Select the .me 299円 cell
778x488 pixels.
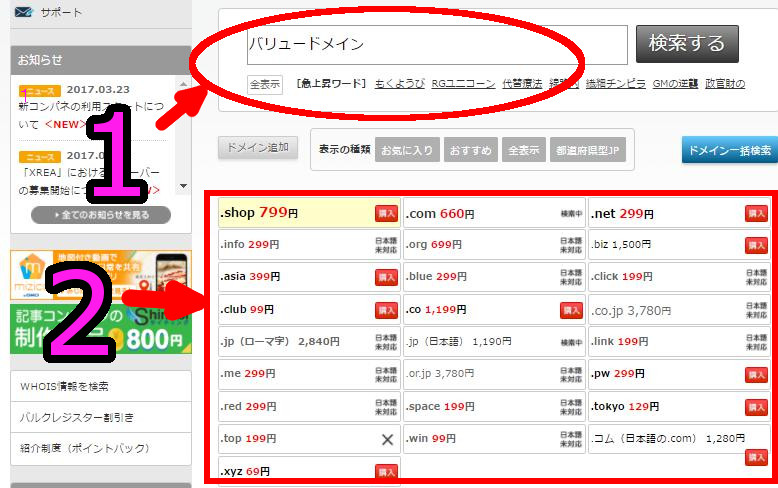coord(309,374)
